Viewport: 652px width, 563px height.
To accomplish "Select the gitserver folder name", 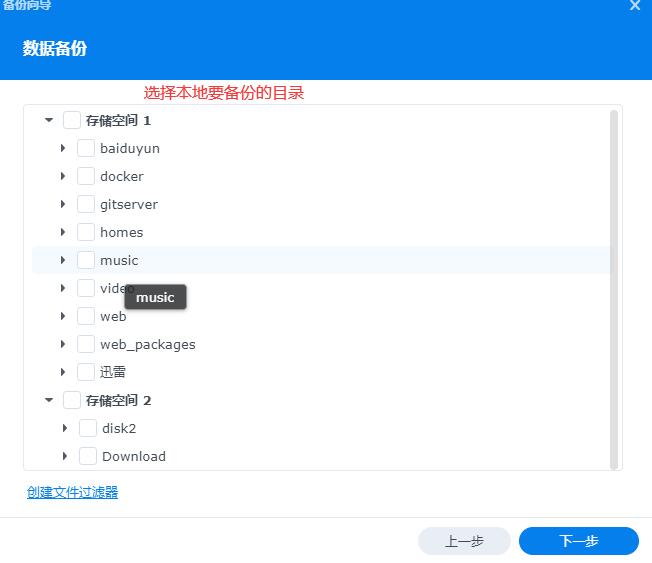I will click(x=129, y=205).
